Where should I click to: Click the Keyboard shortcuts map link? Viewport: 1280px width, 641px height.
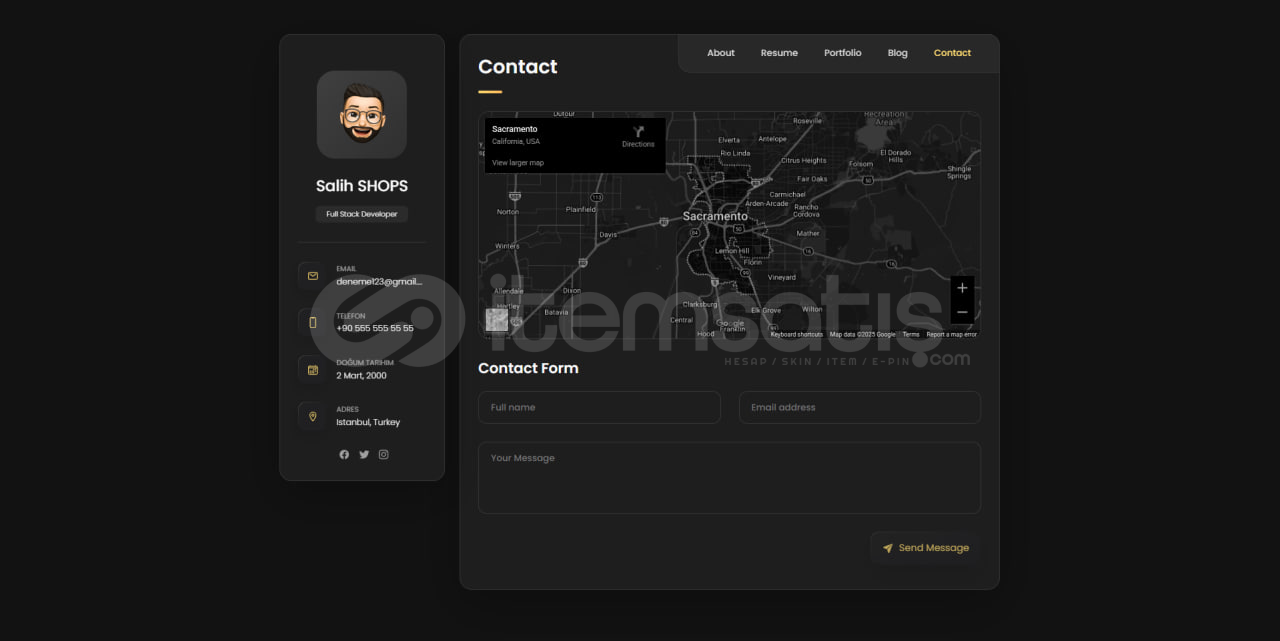point(796,334)
